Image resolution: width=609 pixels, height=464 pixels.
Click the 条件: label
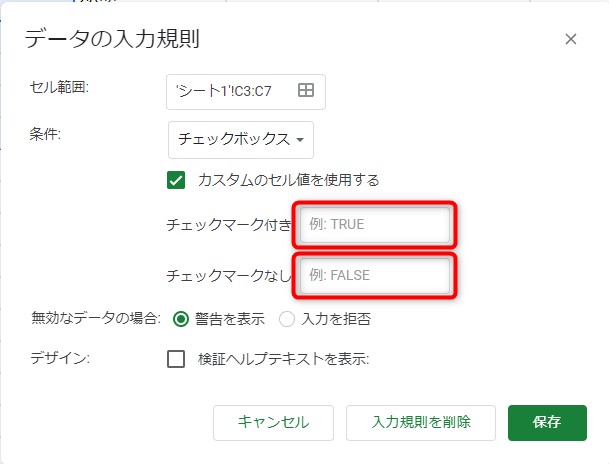click(46, 134)
